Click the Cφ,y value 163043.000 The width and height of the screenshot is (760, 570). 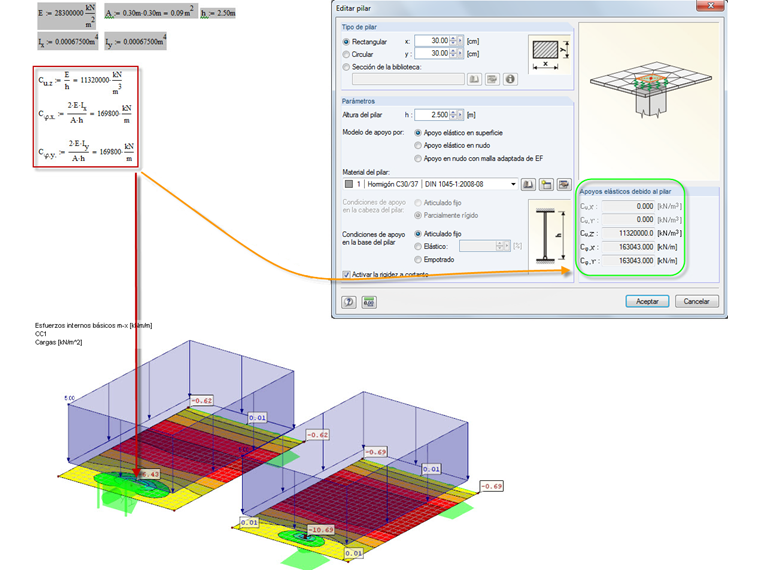pyautogui.click(x=629, y=261)
